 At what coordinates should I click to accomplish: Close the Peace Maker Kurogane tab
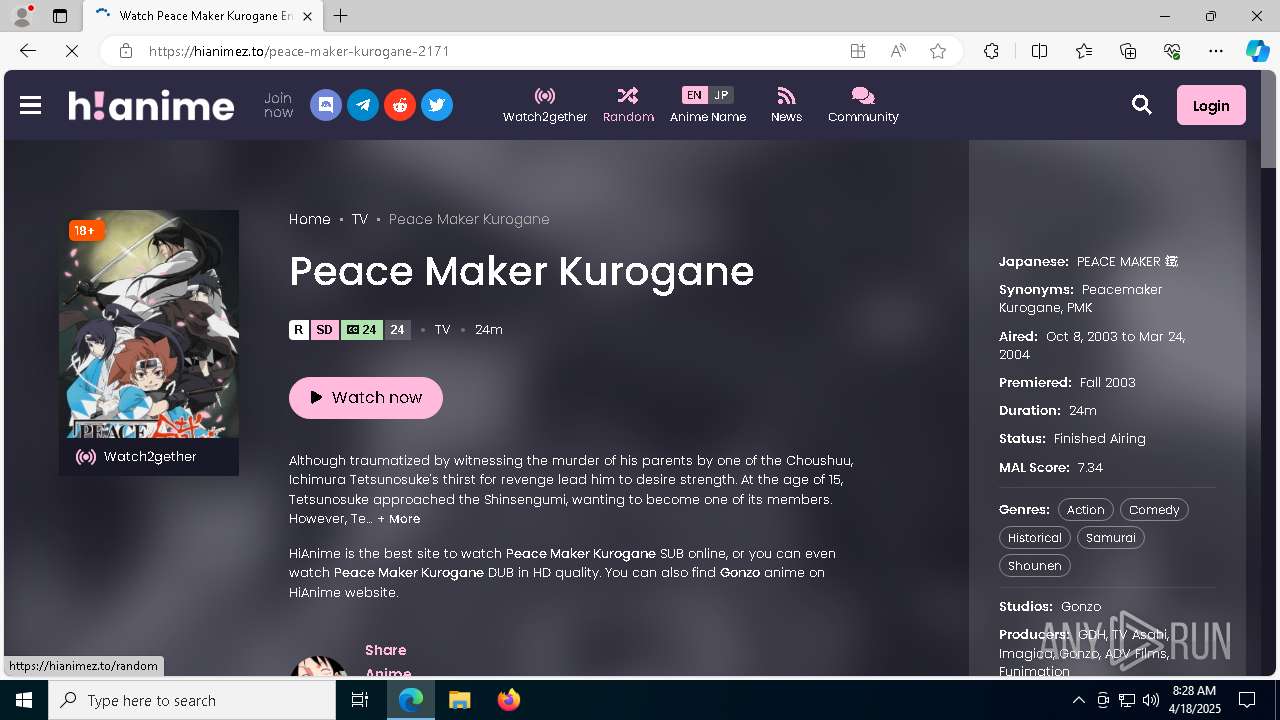pos(307,16)
